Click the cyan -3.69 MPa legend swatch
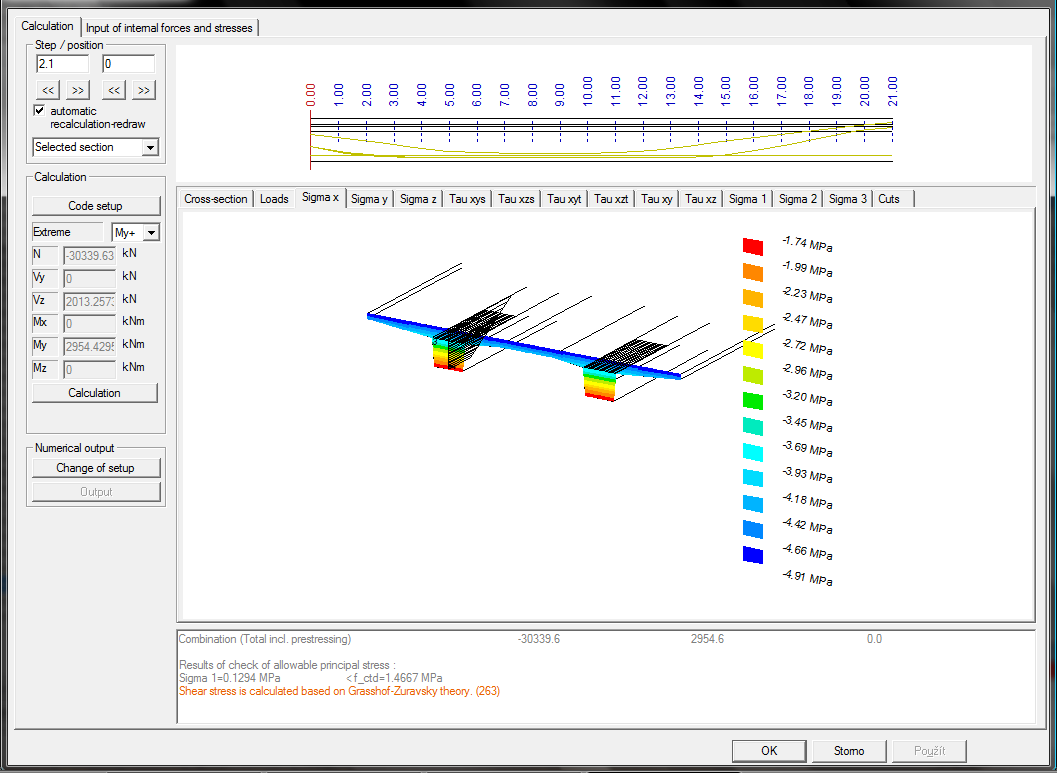This screenshot has width=1057, height=773. click(753, 452)
